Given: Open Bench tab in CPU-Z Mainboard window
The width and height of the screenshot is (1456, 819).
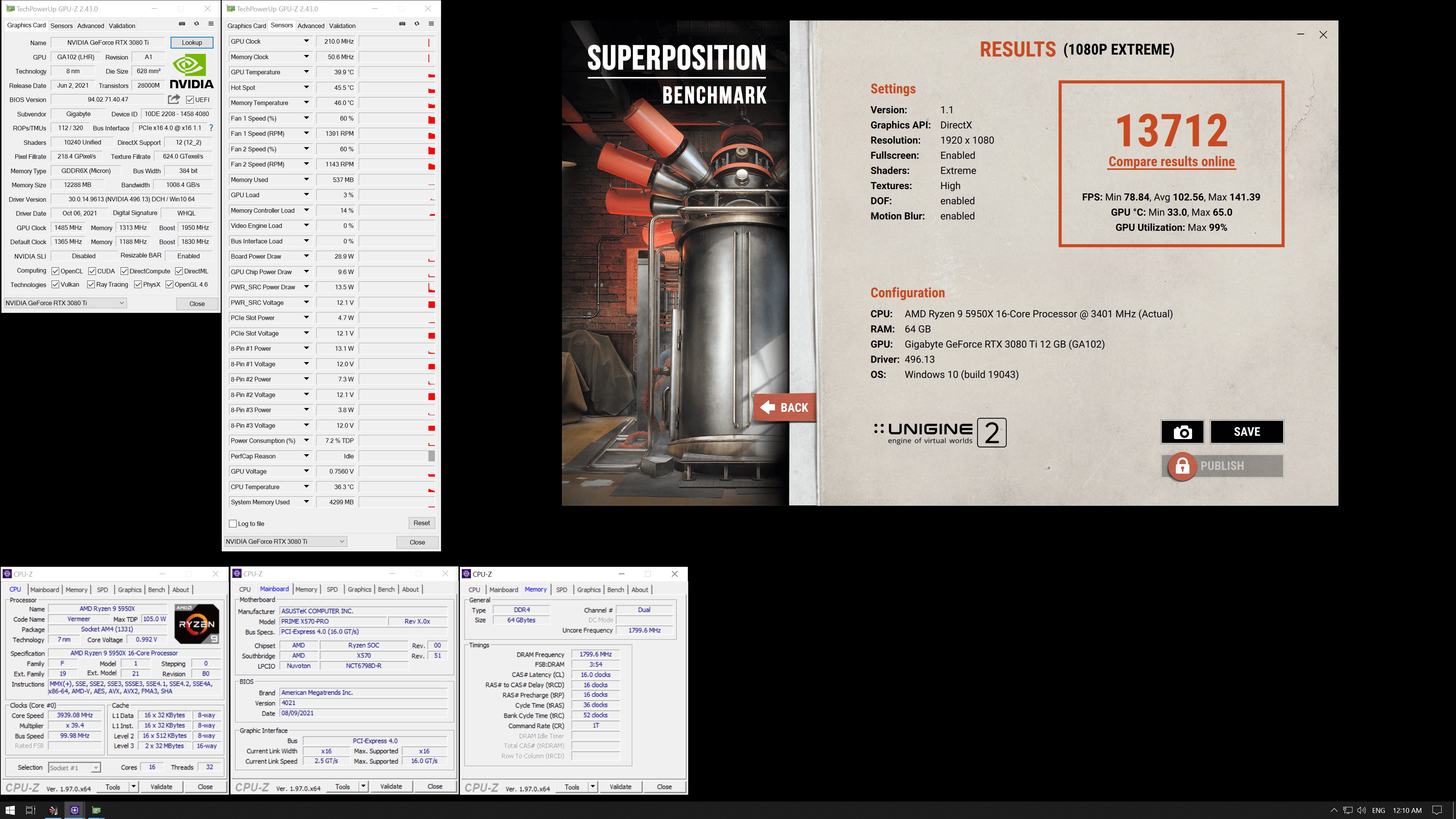Looking at the screenshot, I should [x=386, y=590].
